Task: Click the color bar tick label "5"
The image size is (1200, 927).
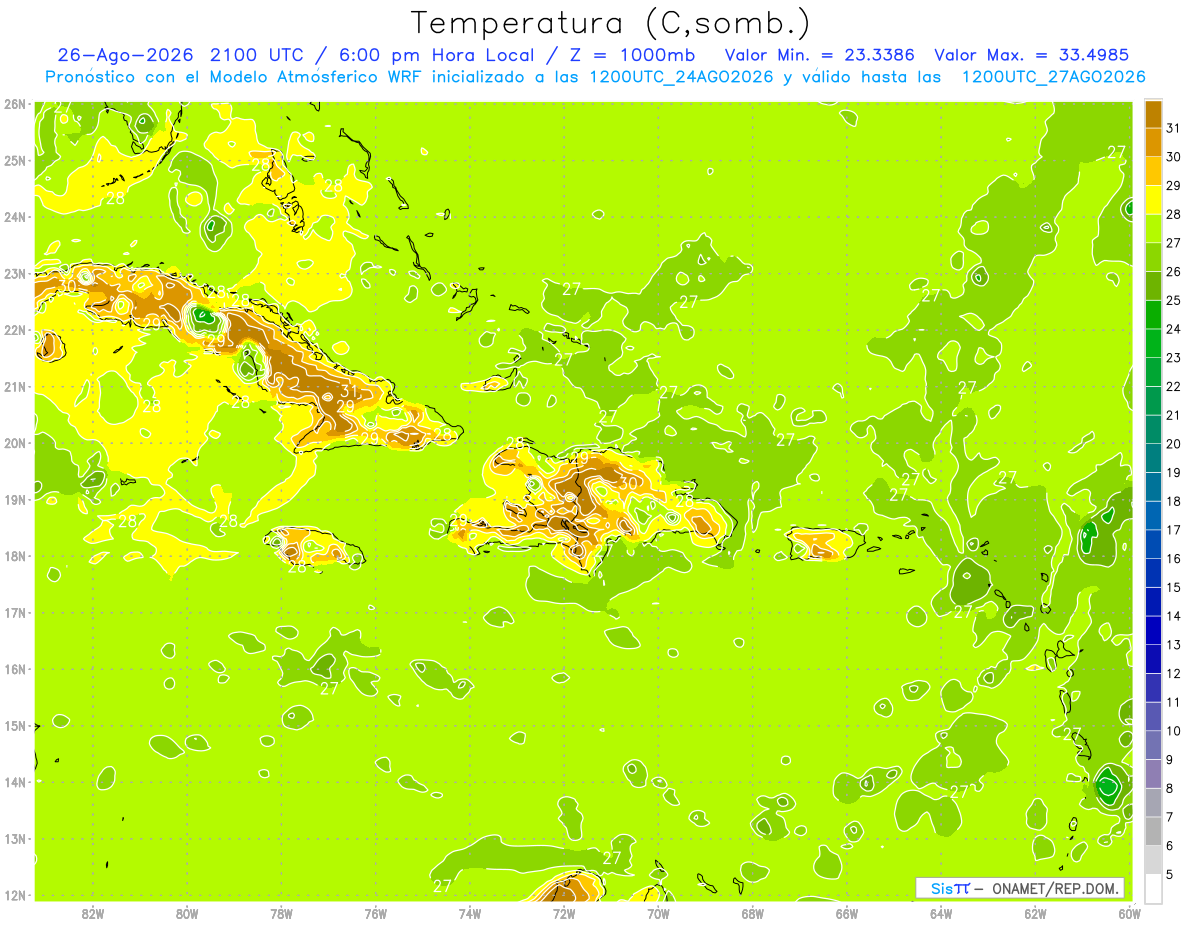Action: pyautogui.click(x=1170, y=874)
